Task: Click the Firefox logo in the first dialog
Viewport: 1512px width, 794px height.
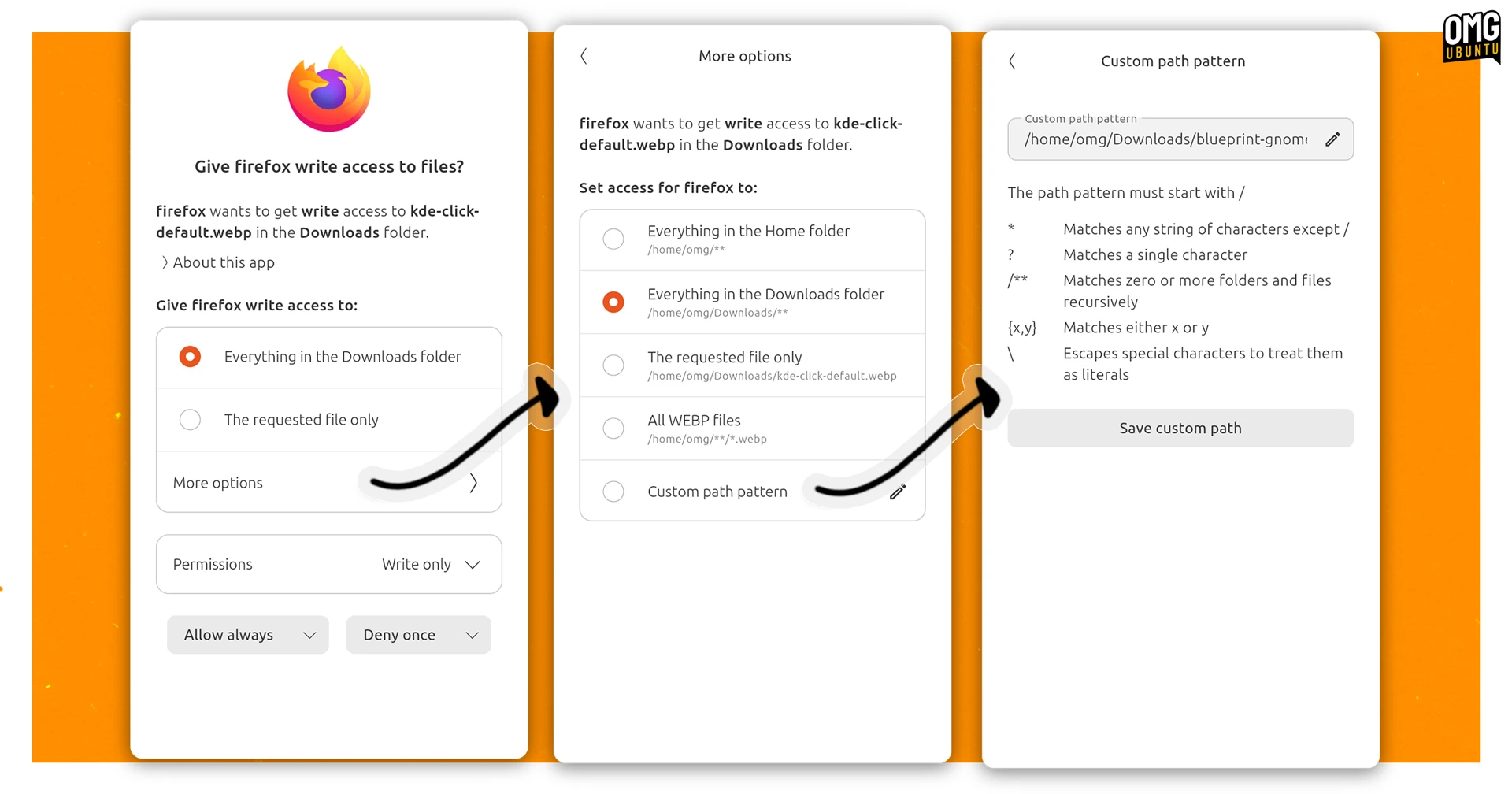Action: point(329,89)
